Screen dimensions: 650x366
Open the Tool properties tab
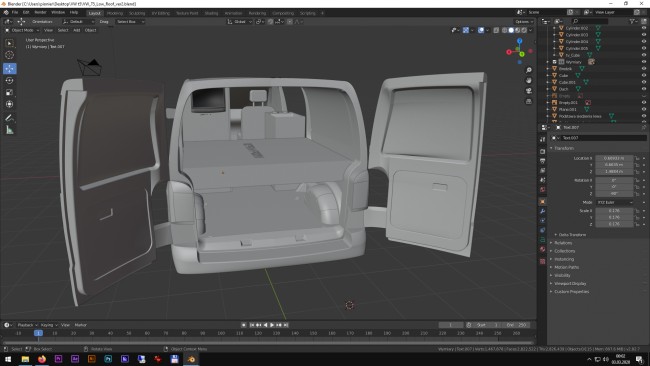(543, 139)
